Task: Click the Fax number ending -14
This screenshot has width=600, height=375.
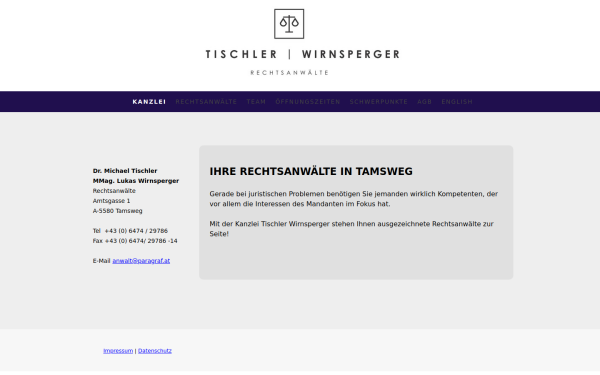Action: 135,241
